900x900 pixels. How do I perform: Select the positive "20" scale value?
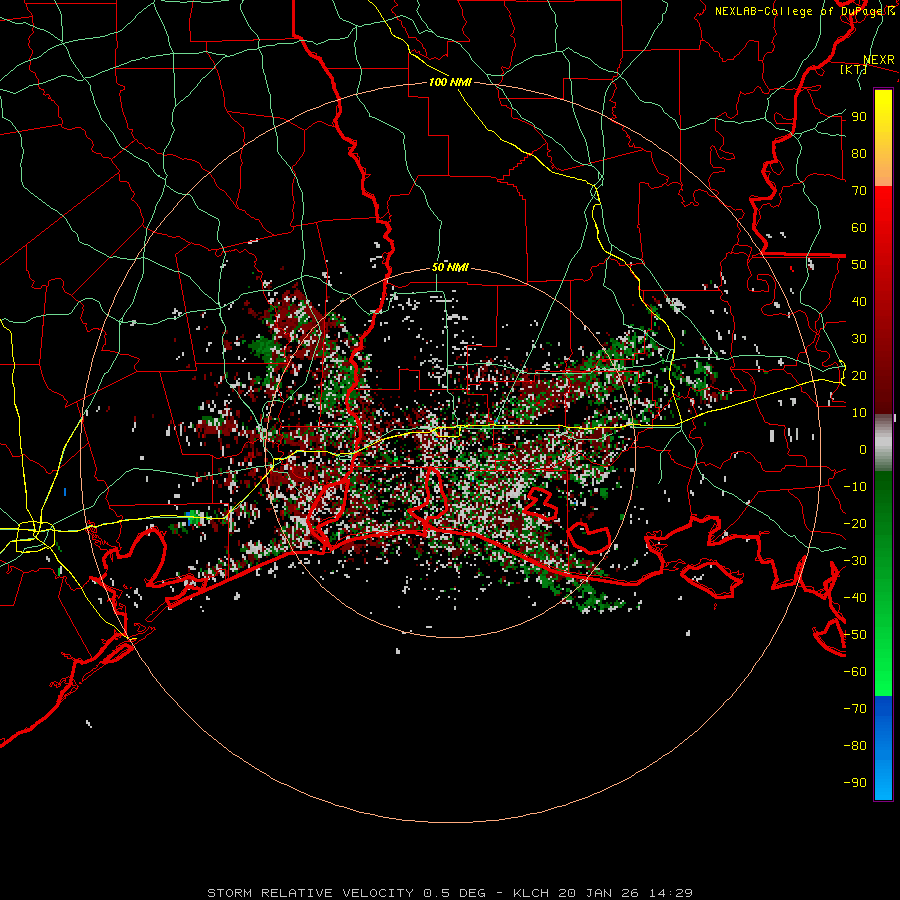pos(859,375)
